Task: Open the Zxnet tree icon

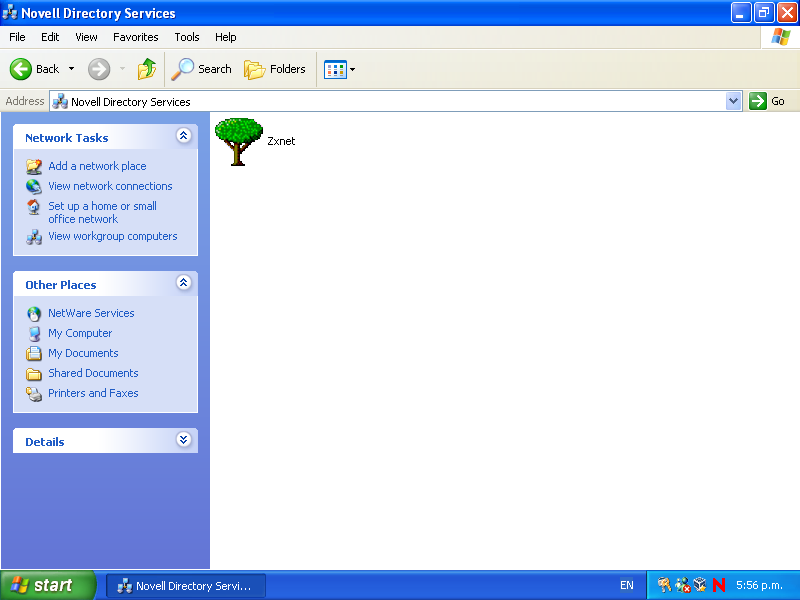Action: click(x=239, y=141)
